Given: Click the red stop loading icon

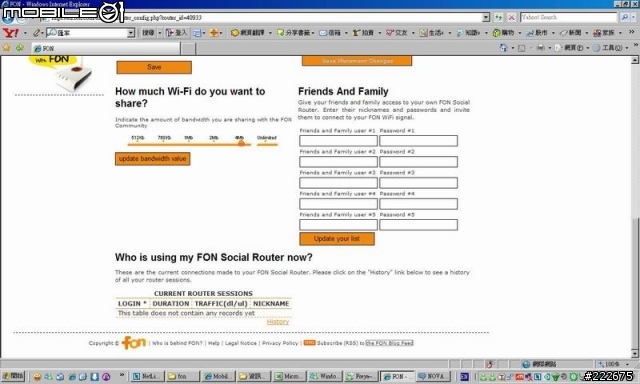Looking at the screenshot, I should click(511, 18).
